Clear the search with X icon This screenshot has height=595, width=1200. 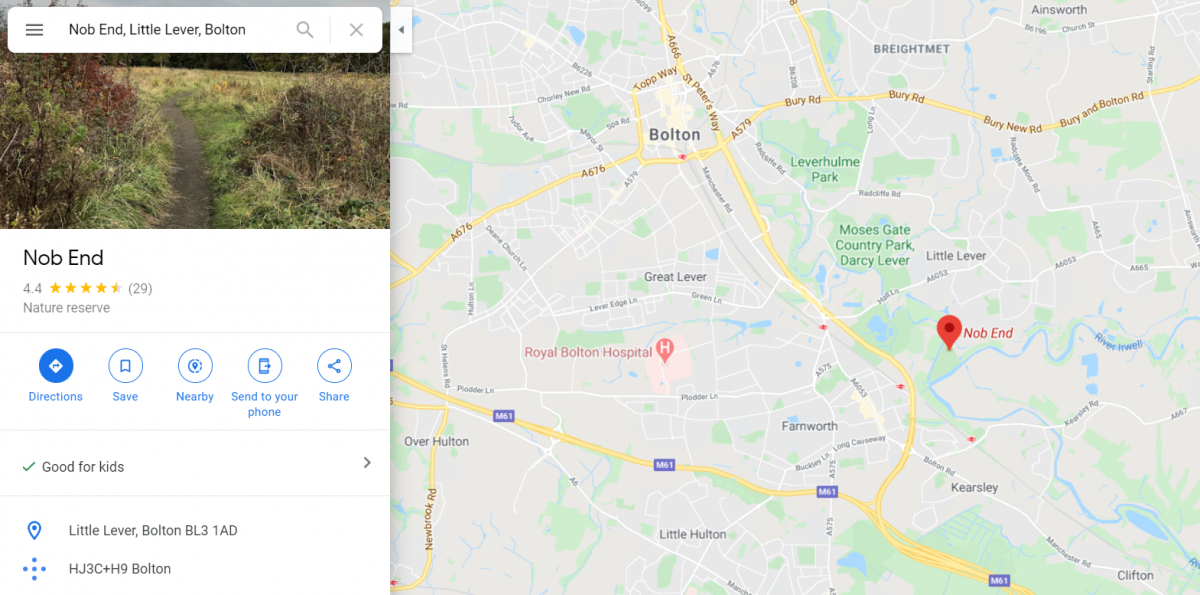click(356, 30)
